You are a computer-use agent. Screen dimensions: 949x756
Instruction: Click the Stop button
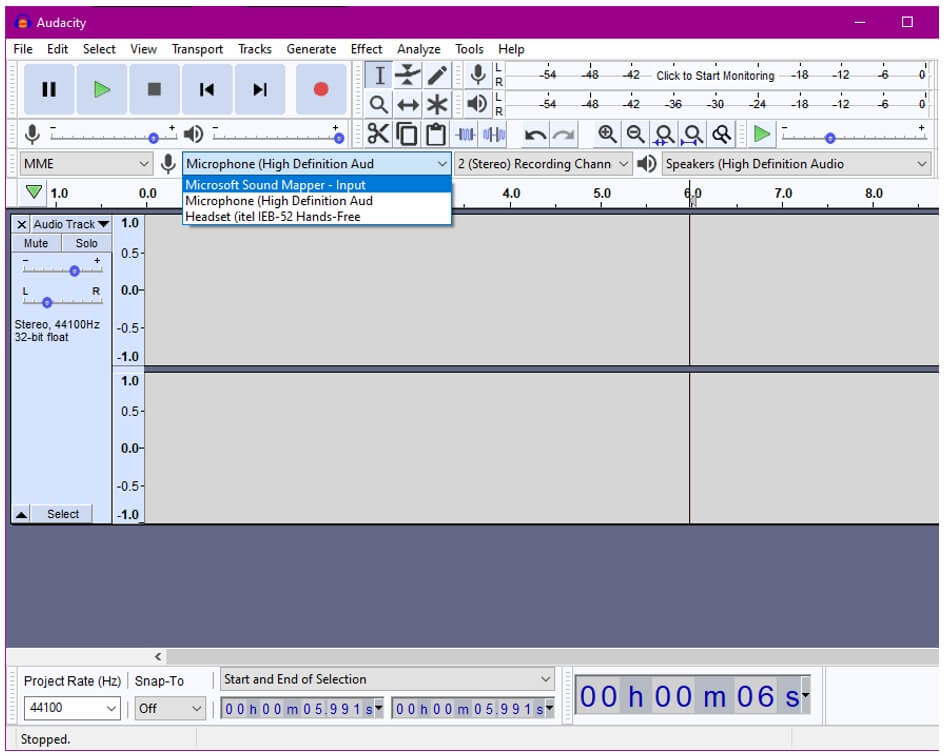(x=154, y=90)
